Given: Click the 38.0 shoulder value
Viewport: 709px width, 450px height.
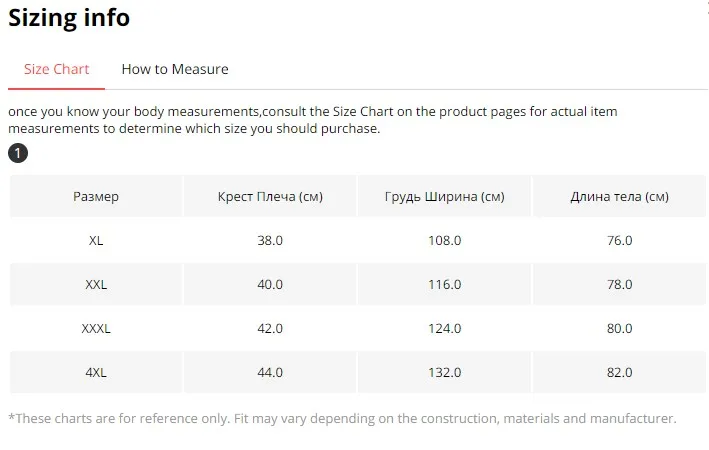Looking at the screenshot, I should 270,240.
